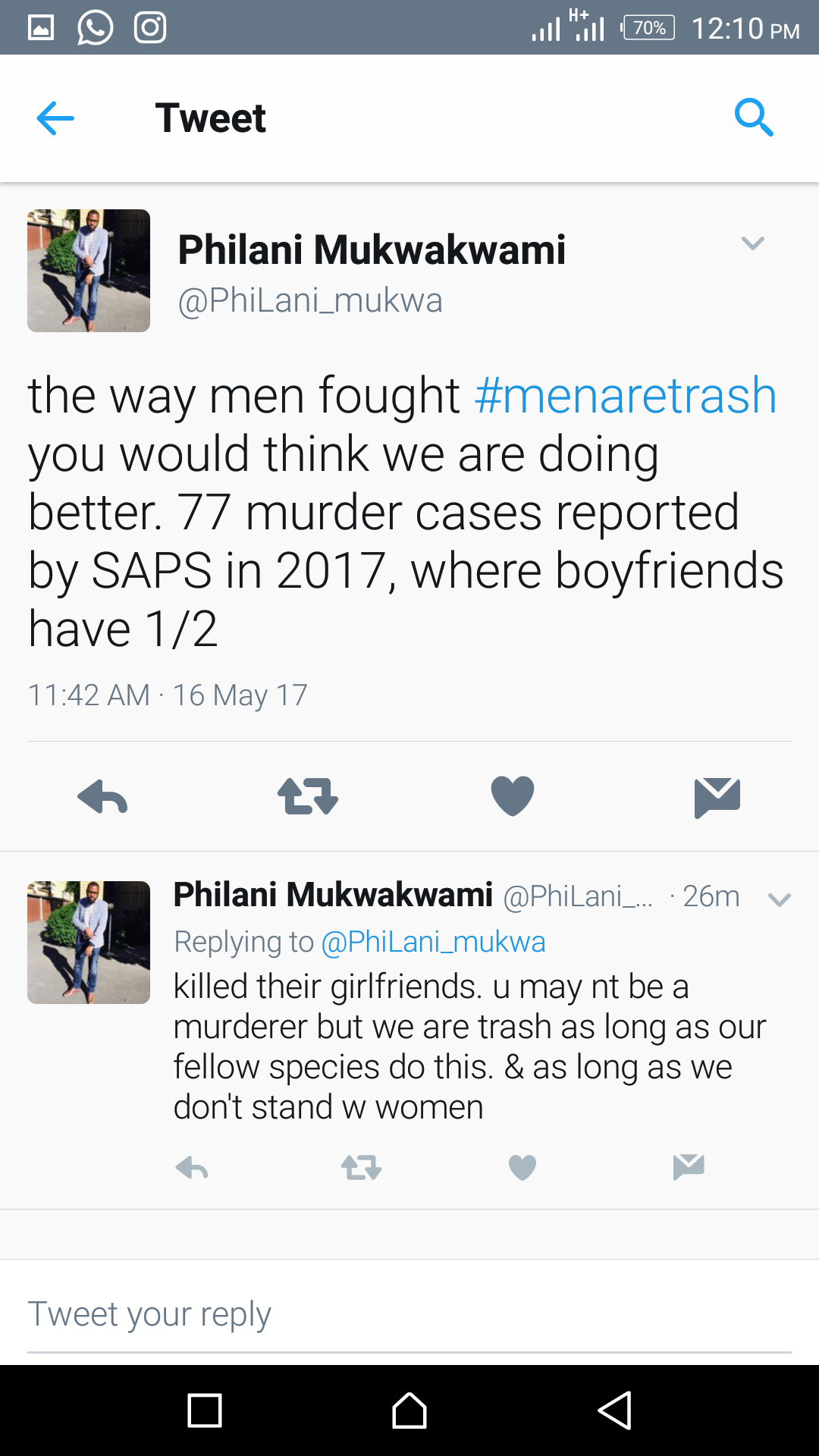Share main tweet via direct message
Screen dimensions: 819x1456
[717, 798]
